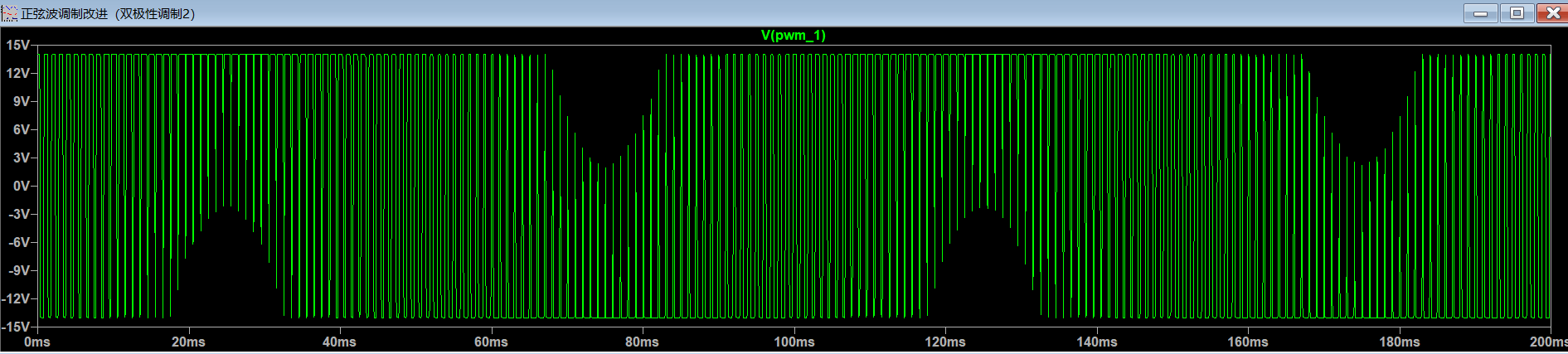This screenshot has height=354, width=1568.
Task: Select the -9V vertical axis tick label
Action: (20, 271)
